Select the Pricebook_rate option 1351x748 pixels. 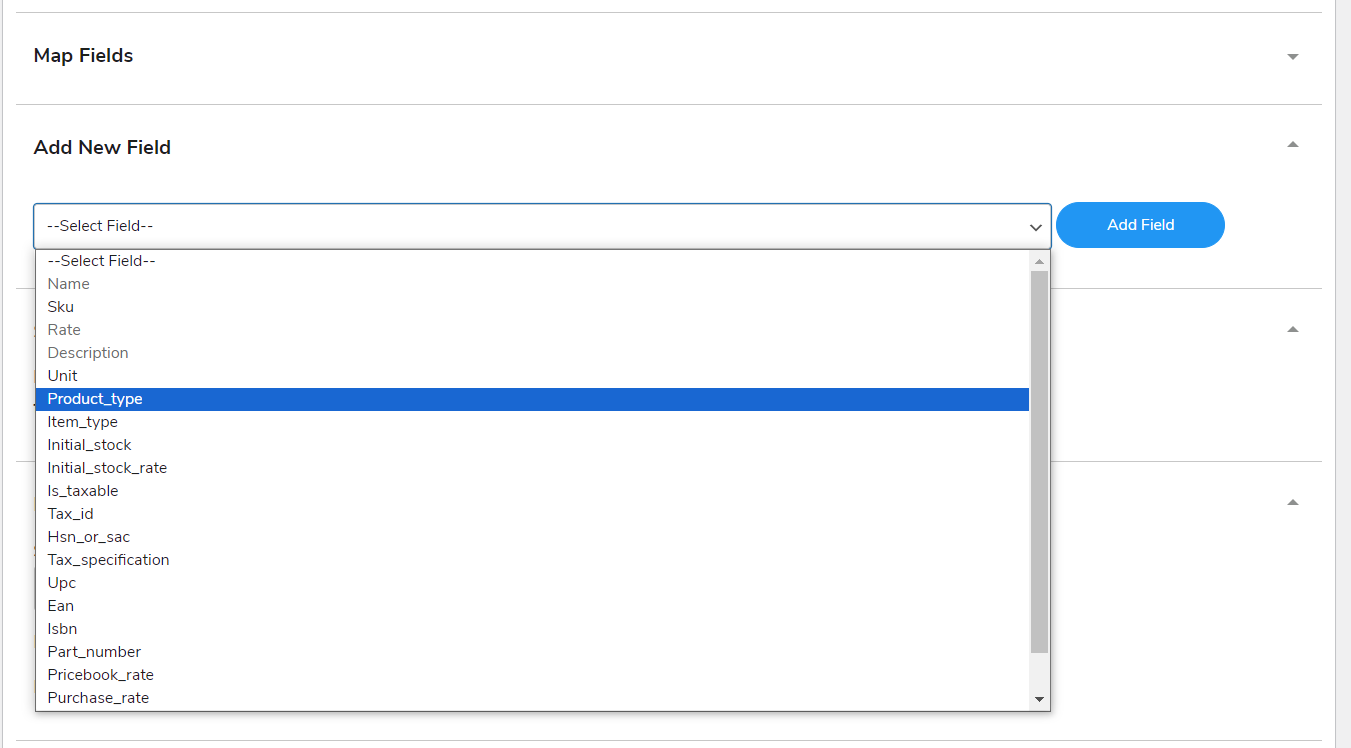pyautogui.click(x=100, y=674)
